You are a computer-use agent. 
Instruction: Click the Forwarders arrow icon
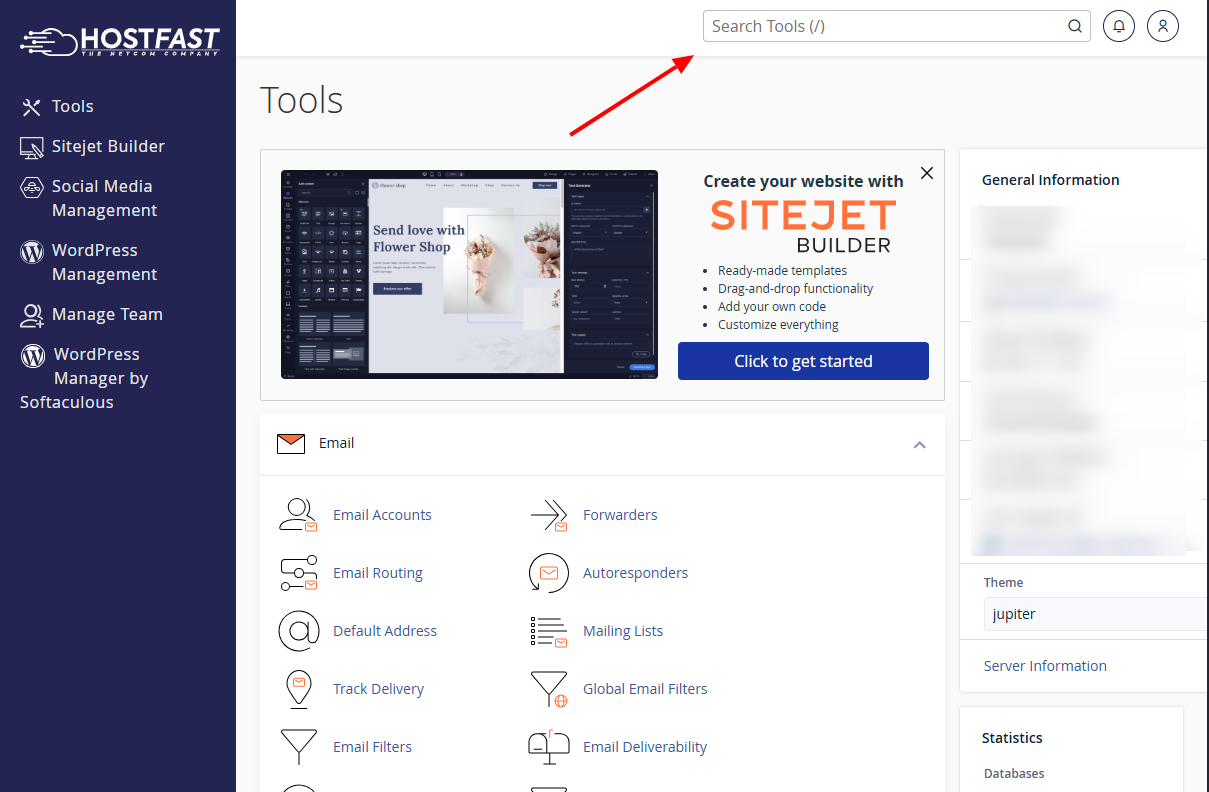[x=549, y=515]
